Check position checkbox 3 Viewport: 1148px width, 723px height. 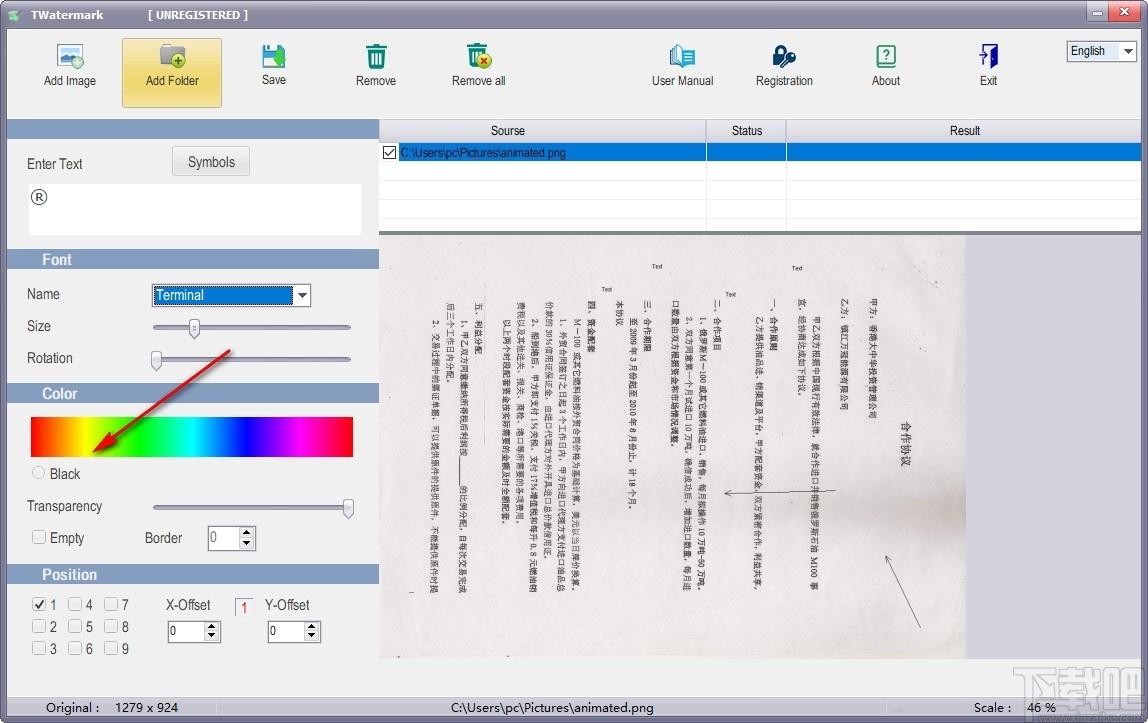click(x=39, y=648)
